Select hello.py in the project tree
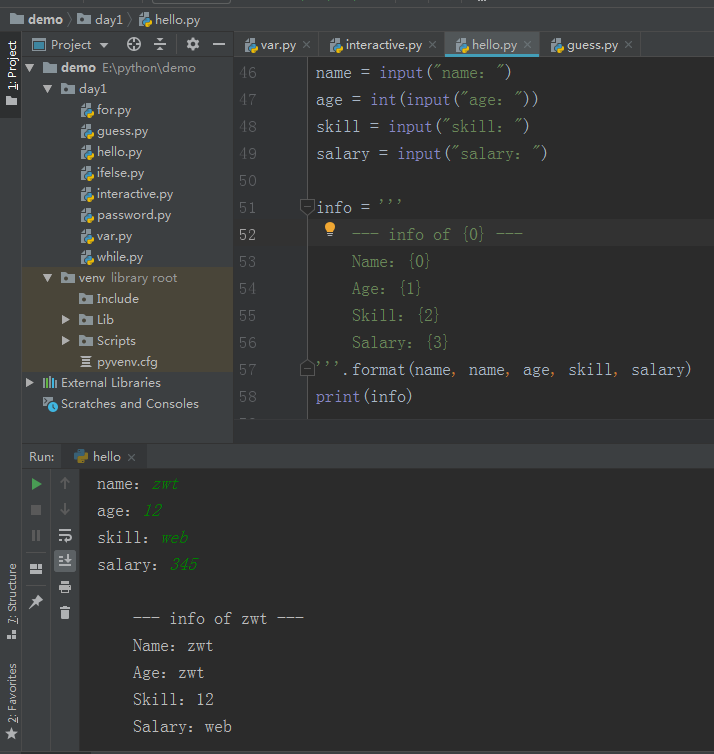Image resolution: width=714 pixels, height=754 pixels. coord(112,152)
